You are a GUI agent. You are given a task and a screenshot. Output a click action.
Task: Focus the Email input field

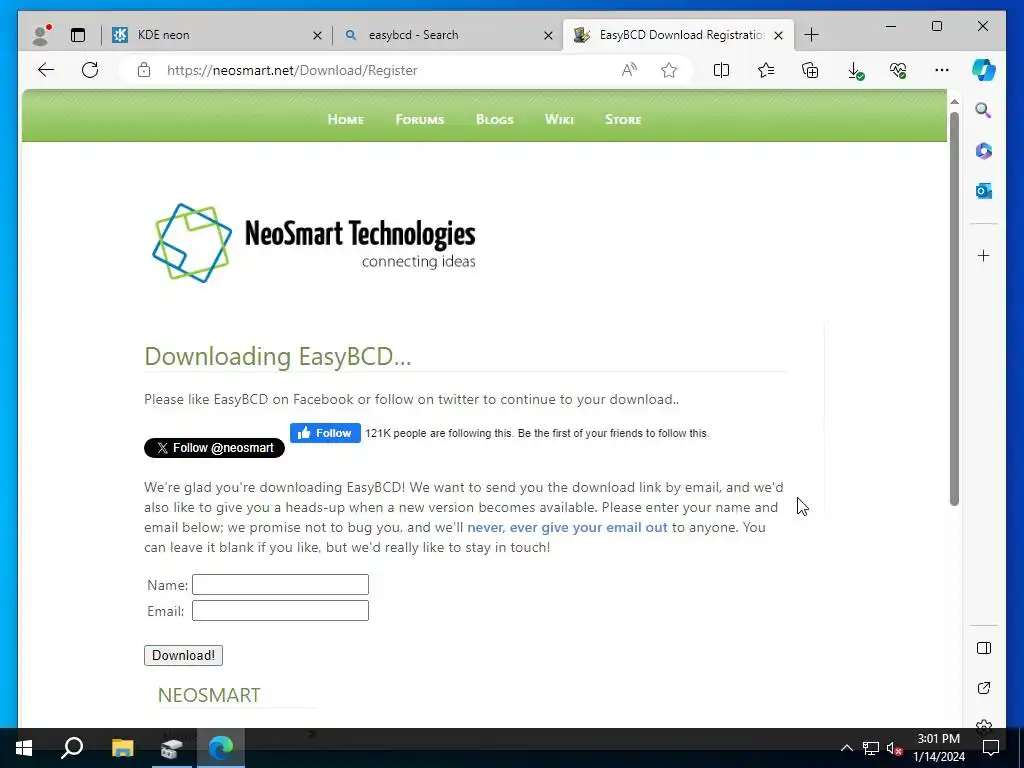point(280,611)
